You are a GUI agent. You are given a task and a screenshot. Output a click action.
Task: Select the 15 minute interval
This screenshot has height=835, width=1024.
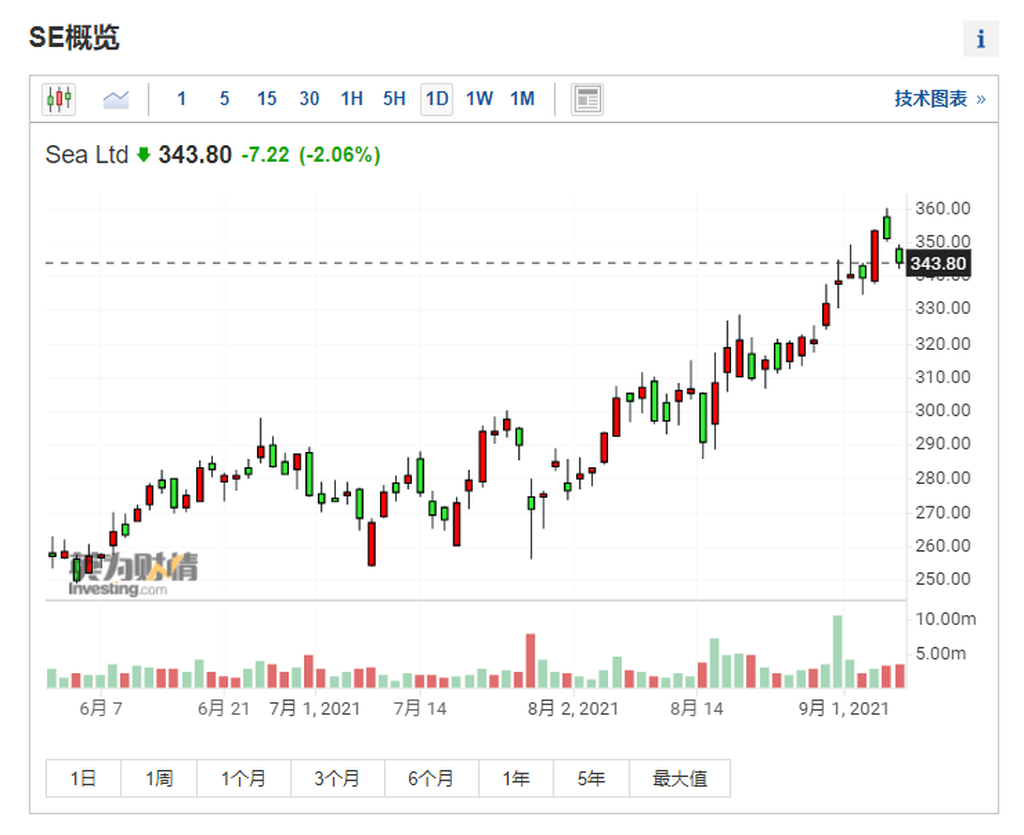coord(266,99)
